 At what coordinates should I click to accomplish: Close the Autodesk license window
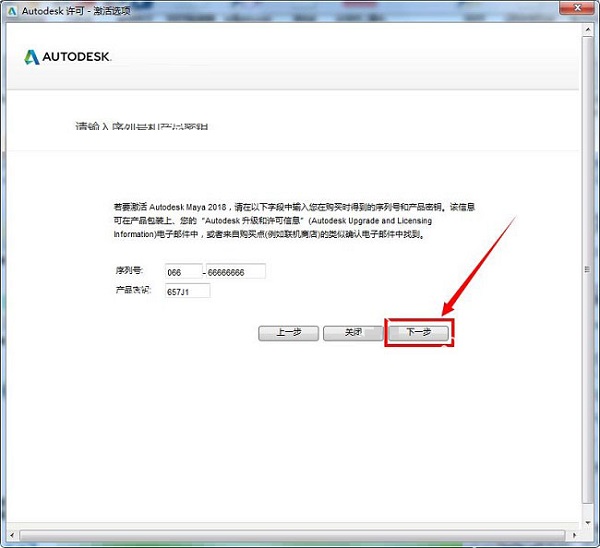(x=577, y=8)
